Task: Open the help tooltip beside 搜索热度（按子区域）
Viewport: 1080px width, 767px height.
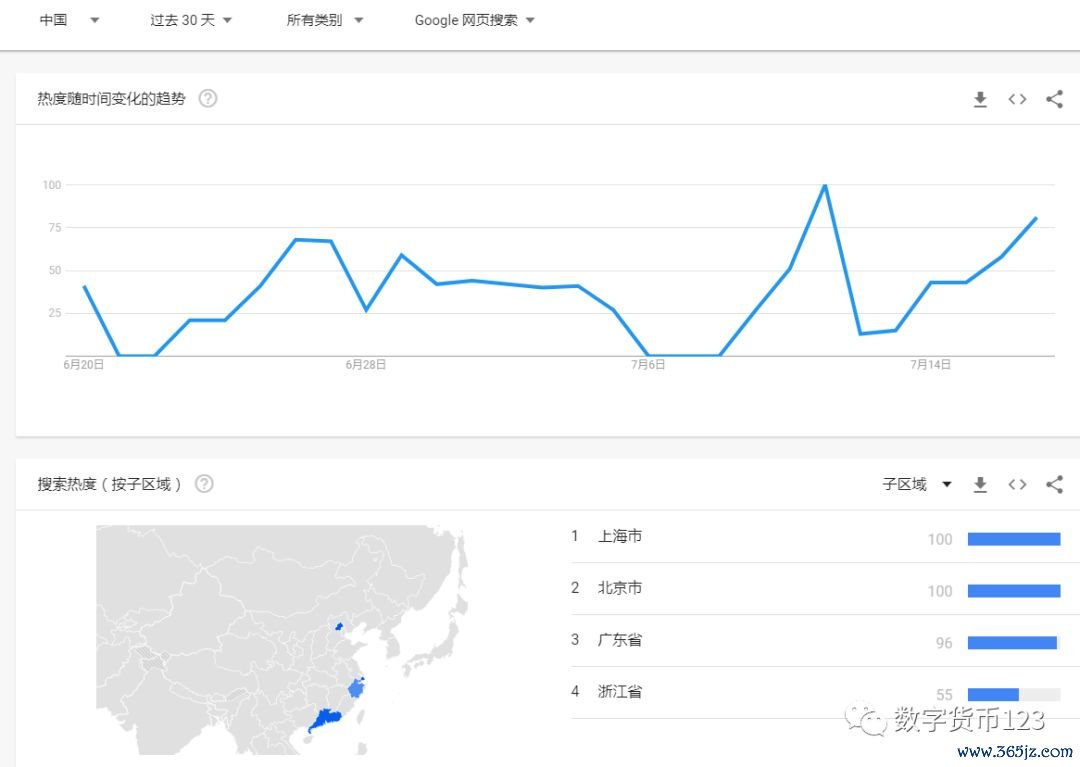Action: coord(204,483)
